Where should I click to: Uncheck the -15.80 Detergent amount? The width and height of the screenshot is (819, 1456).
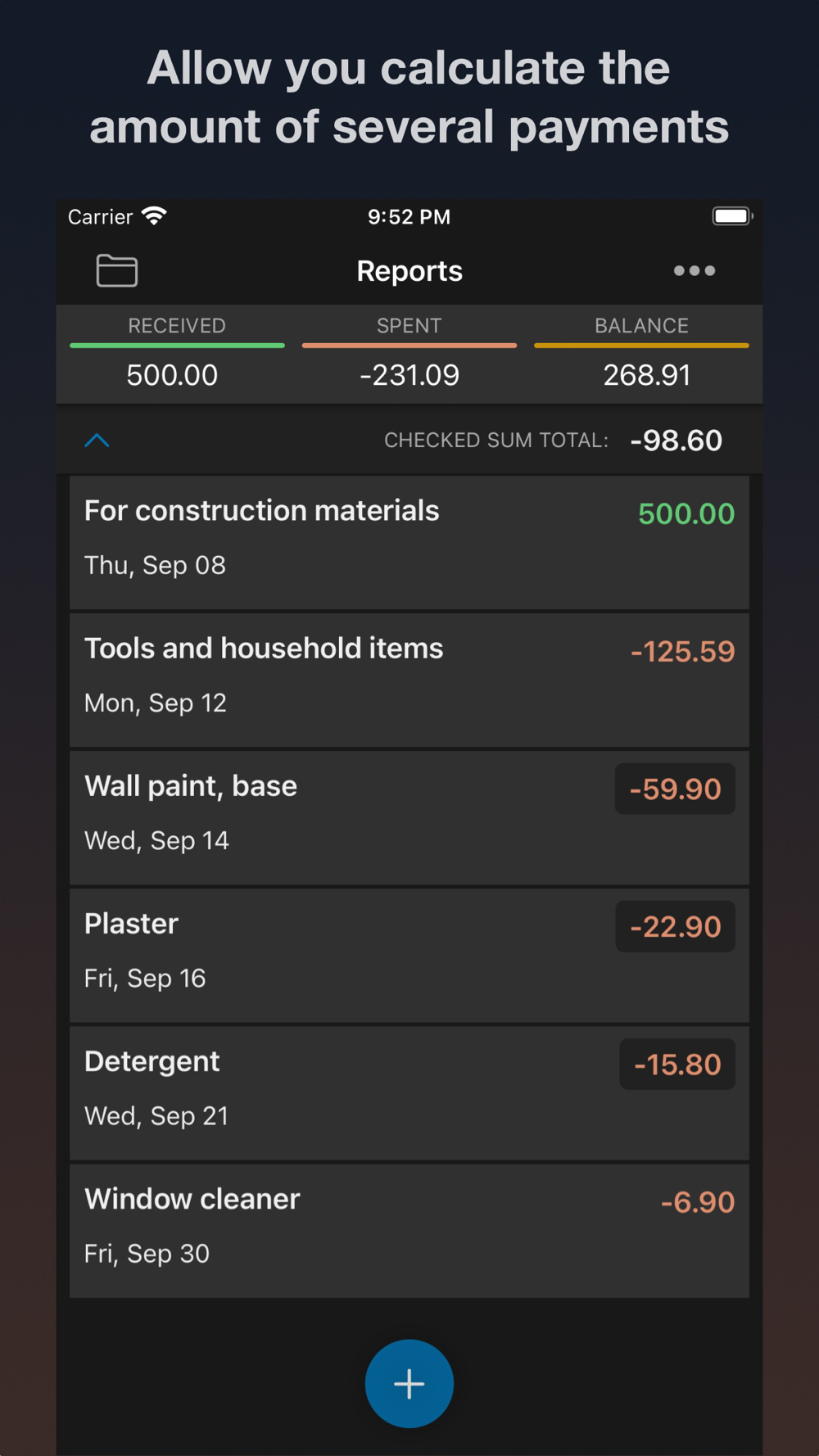[677, 1065]
